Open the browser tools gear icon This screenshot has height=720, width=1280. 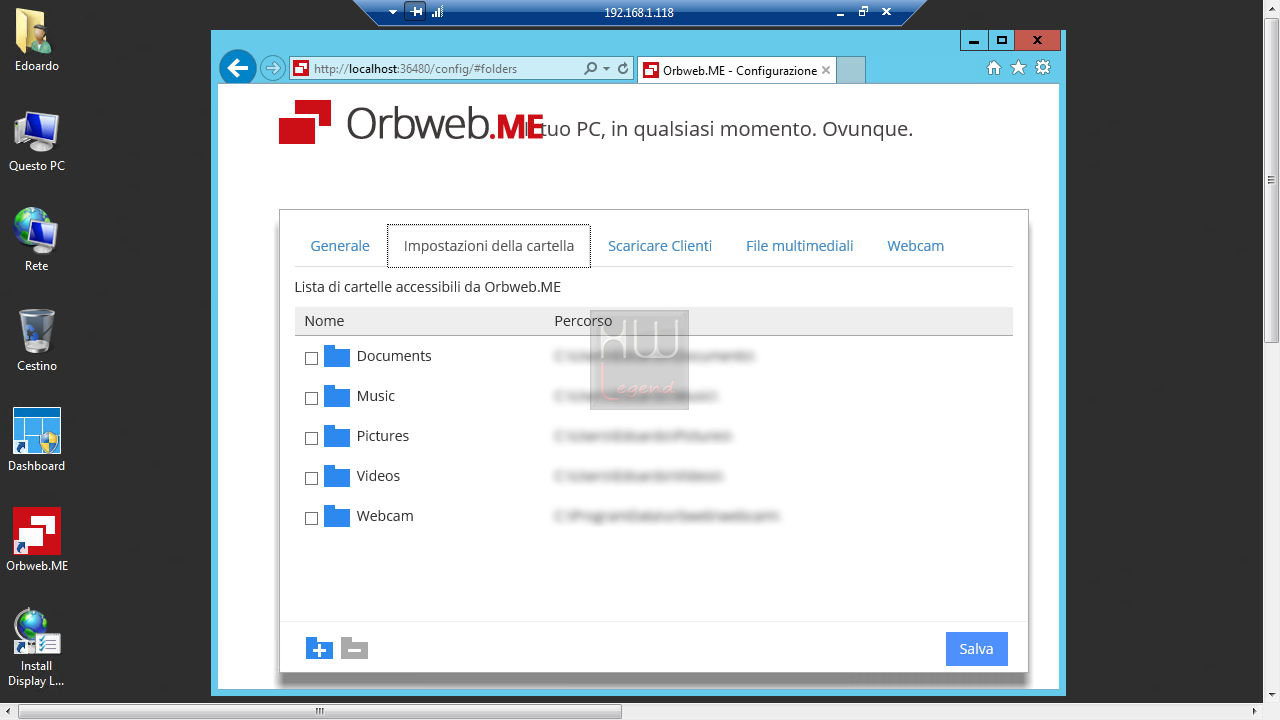pyautogui.click(x=1043, y=68)
